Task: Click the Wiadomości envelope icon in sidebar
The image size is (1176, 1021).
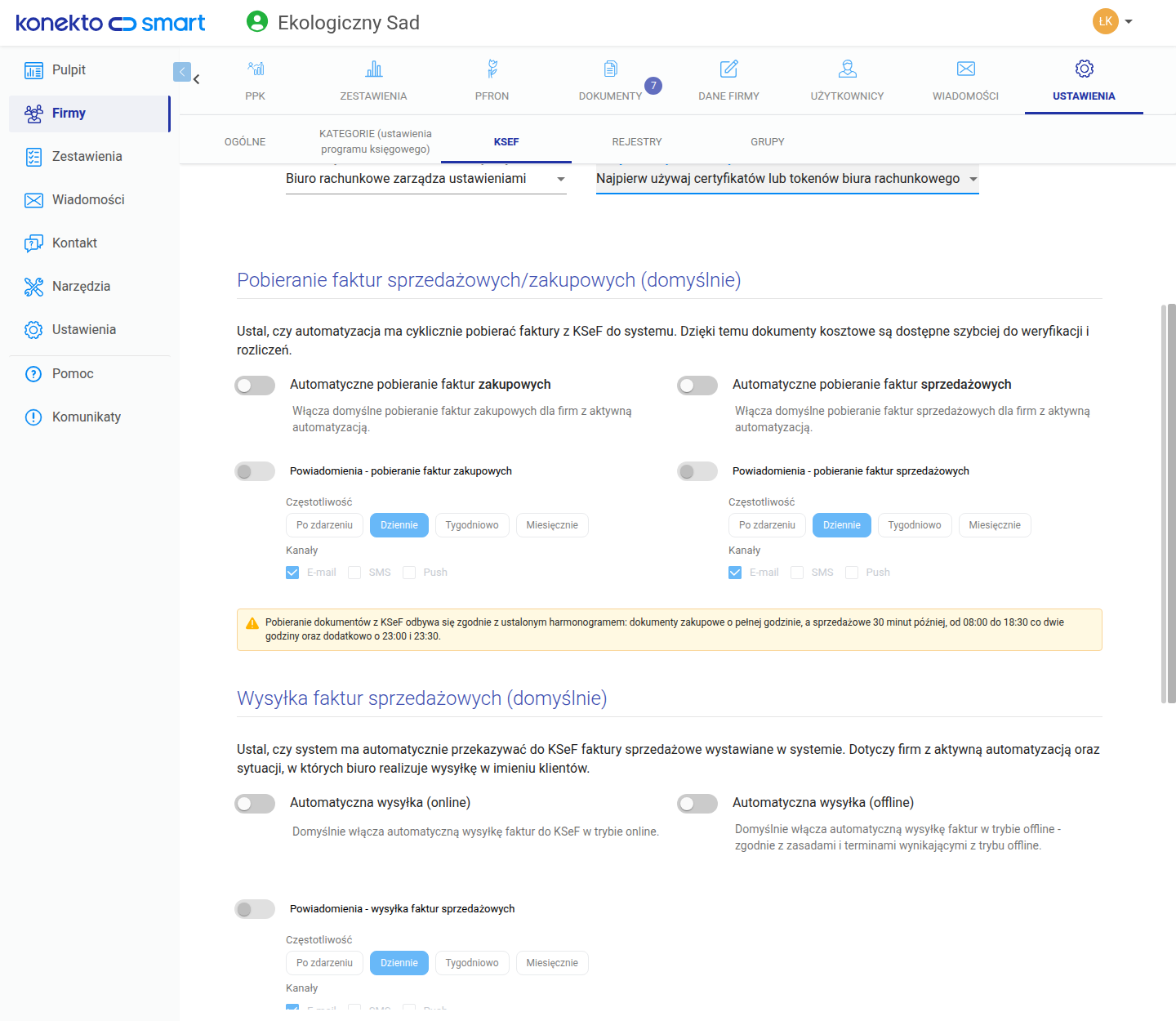Action: 33,200
